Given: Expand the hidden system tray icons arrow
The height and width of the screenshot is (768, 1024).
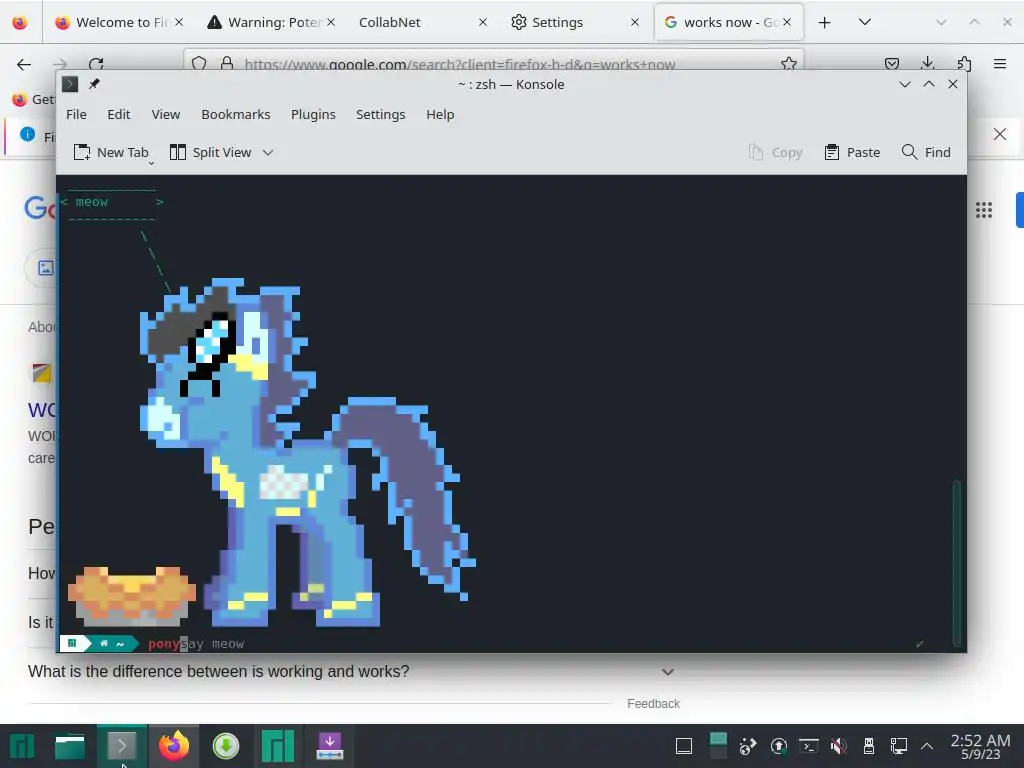Looking at the screenshot, I should [927, 746].
